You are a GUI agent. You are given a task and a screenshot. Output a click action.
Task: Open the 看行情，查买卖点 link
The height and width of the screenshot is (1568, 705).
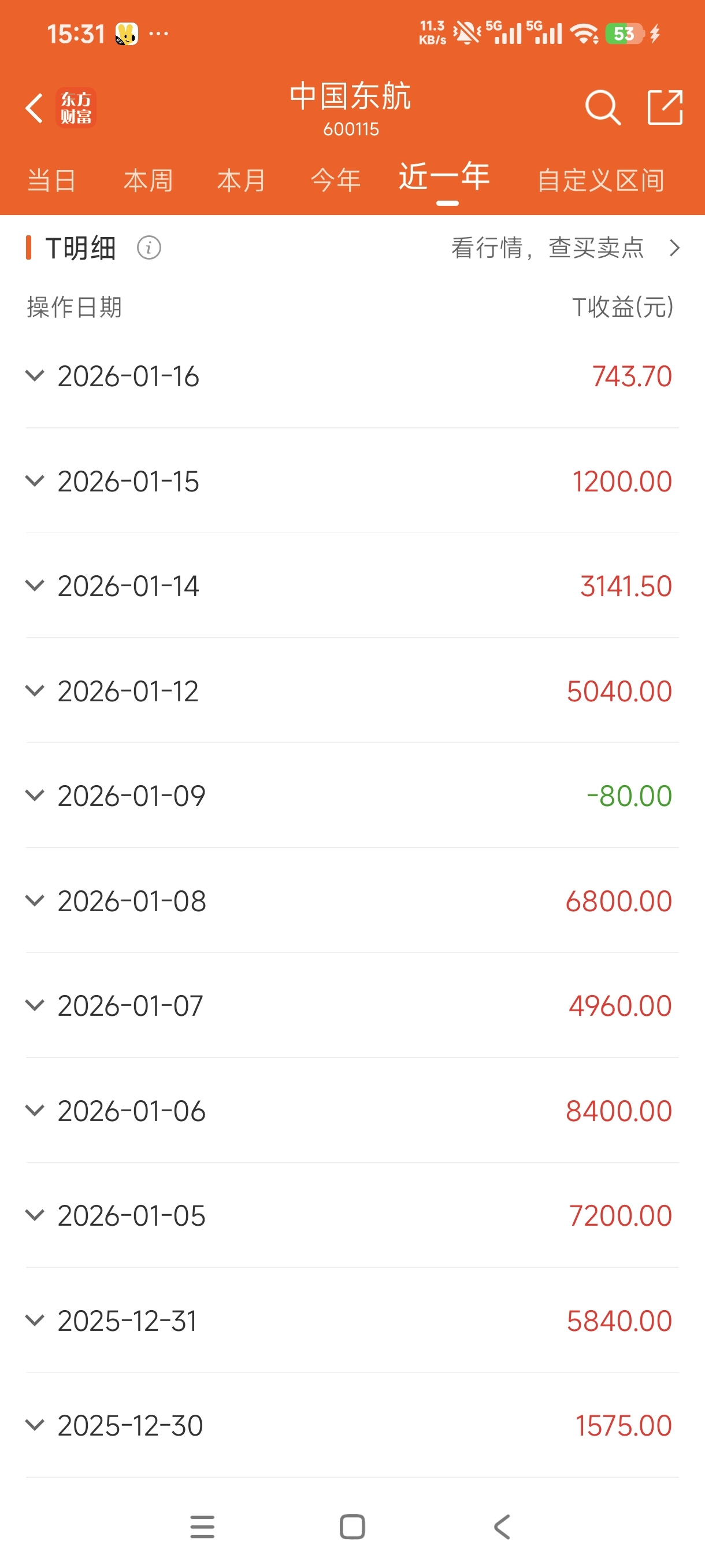pos(565,247)
